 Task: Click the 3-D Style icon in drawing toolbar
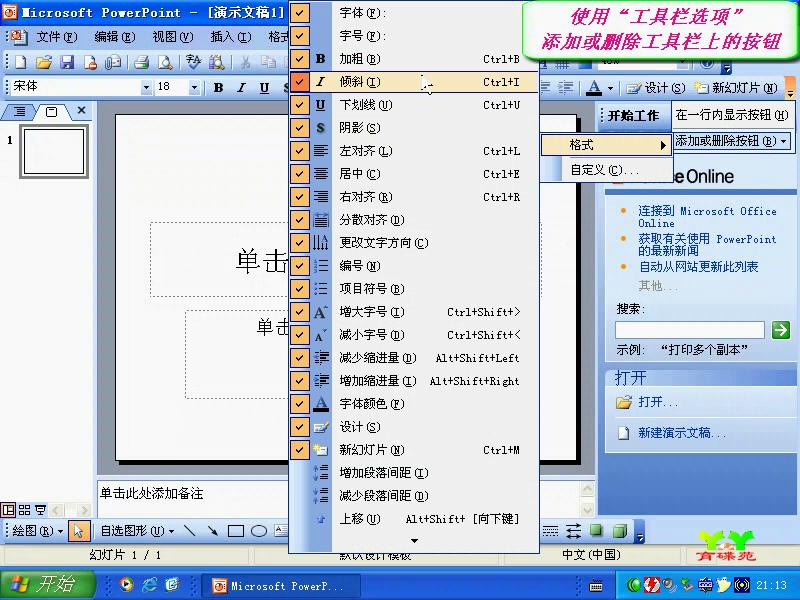tap(619, 531)
